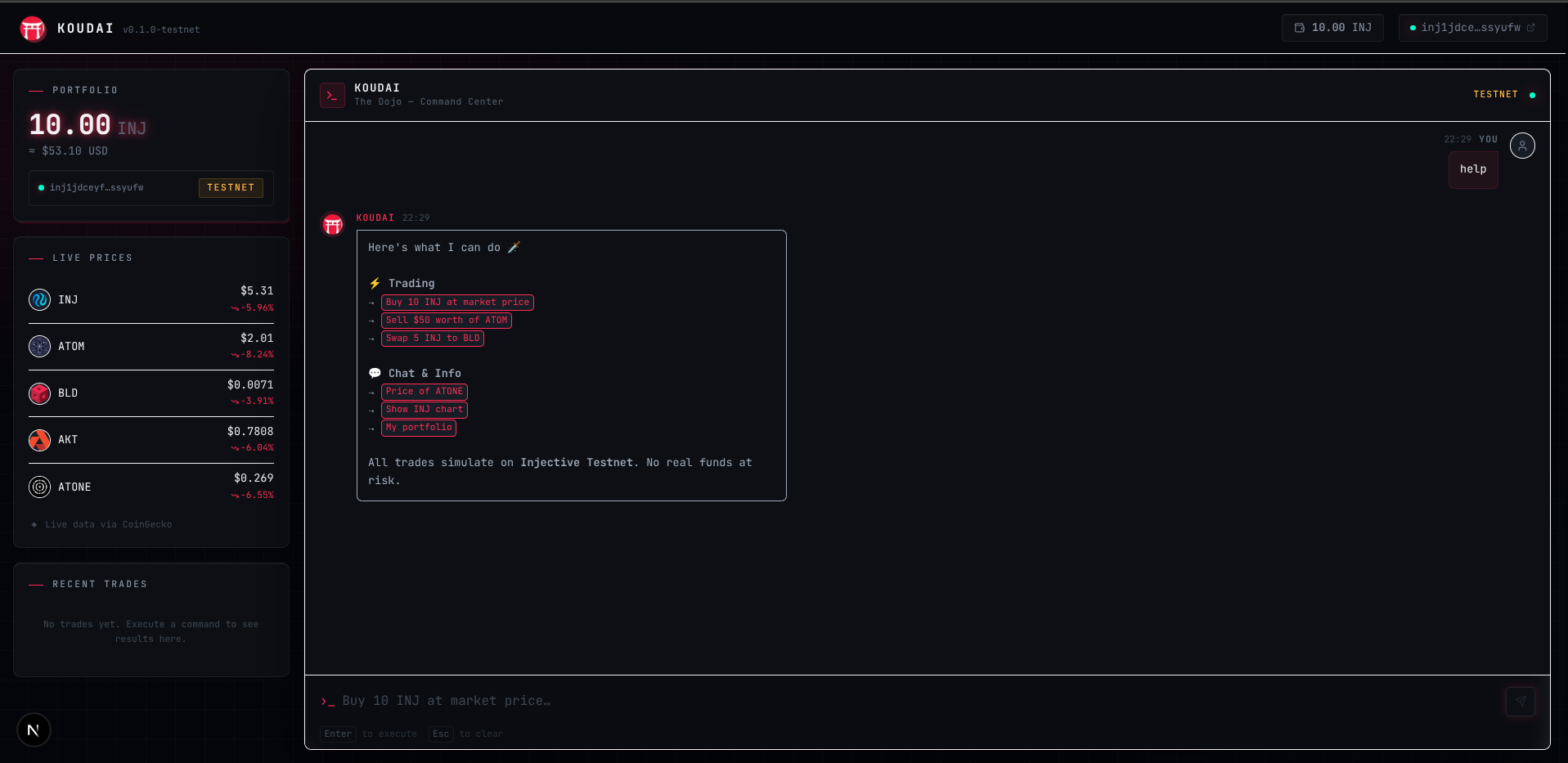Select the 'Price of ATONE' suggestion
Image resolution: width=1568 pixels, height=763 pixels.
pos(425,392)
